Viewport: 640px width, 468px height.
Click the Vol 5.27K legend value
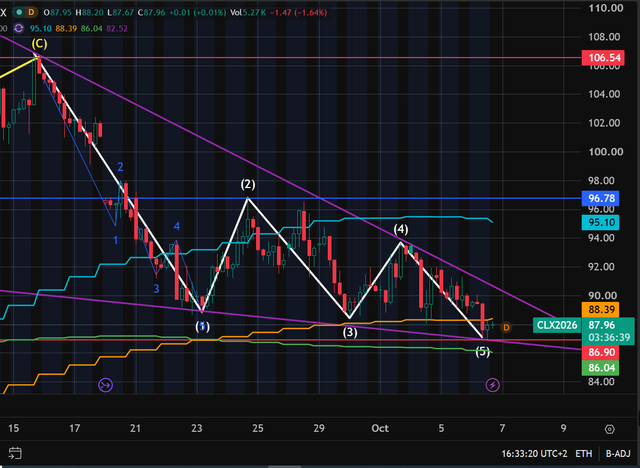coord(248,13)
